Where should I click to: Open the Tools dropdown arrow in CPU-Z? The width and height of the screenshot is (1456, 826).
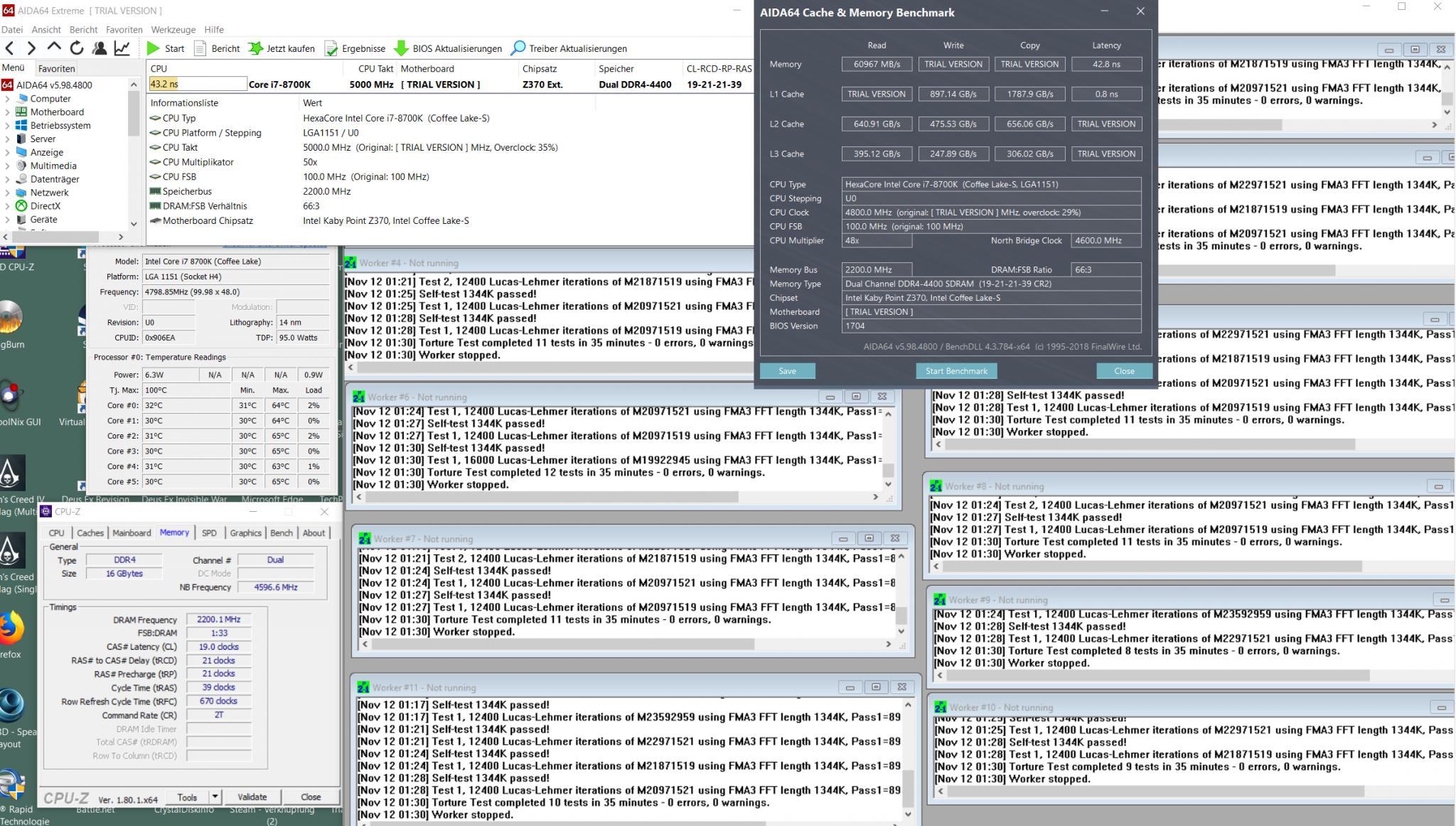coord(215,798)
